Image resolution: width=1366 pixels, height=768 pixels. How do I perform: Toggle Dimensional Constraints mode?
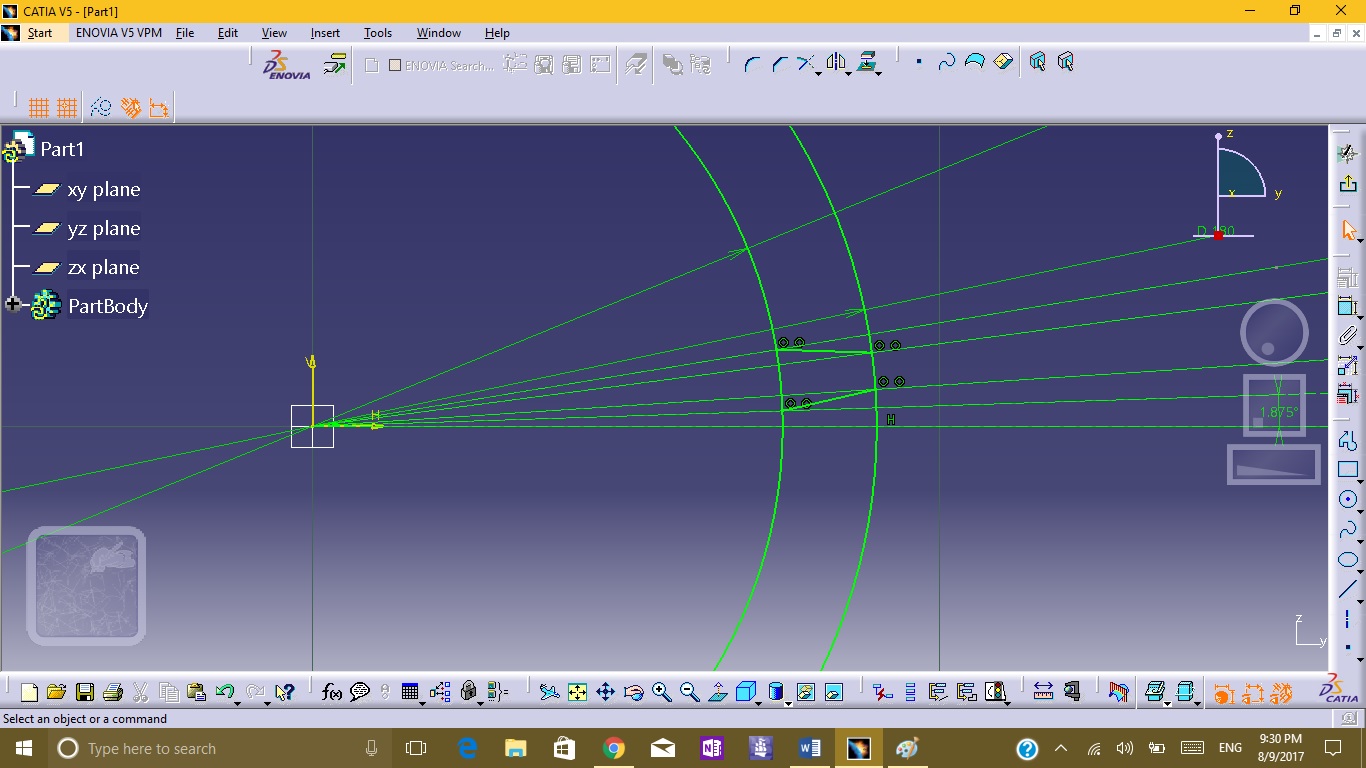(158, 107)
